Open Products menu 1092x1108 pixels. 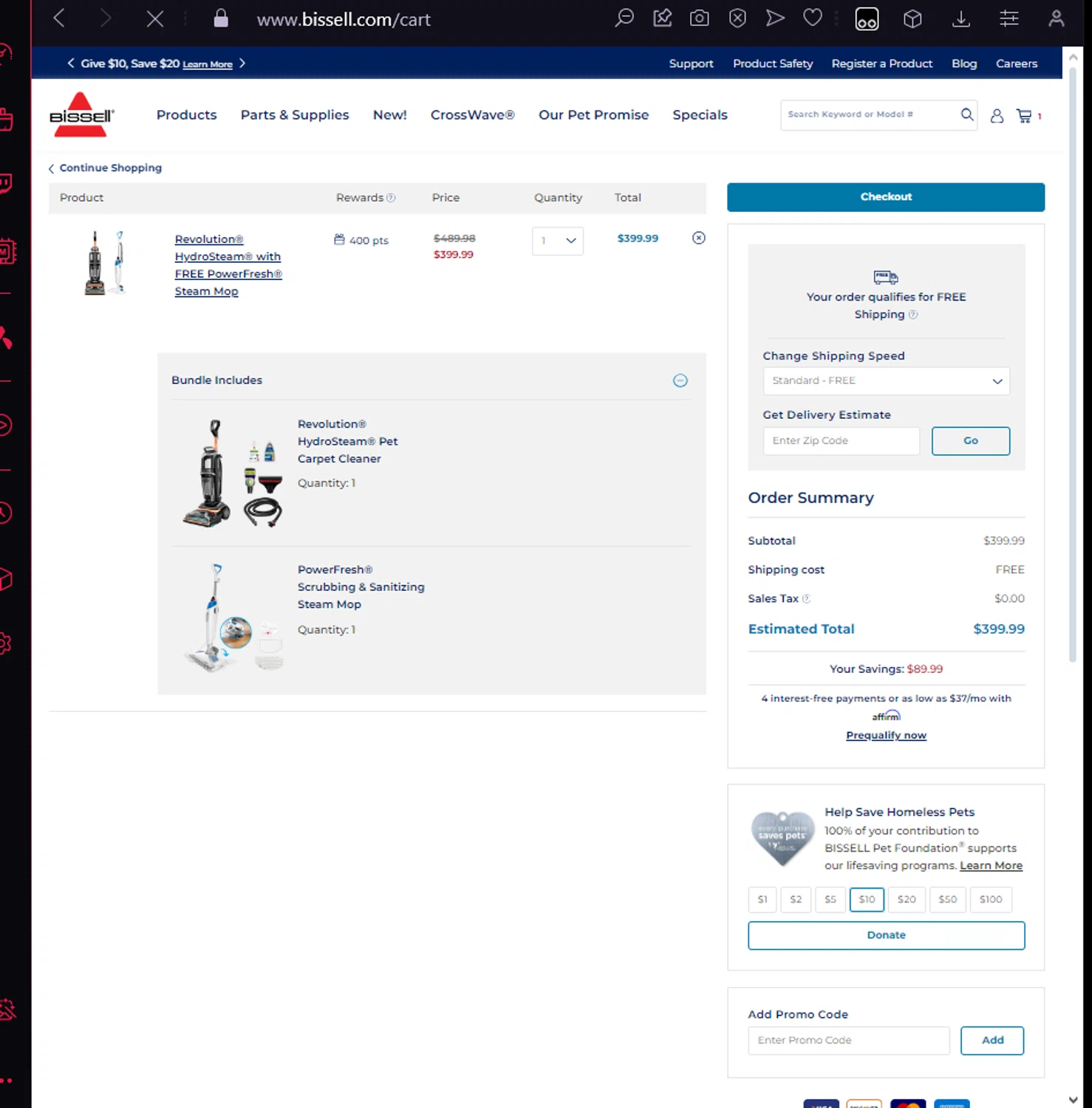coord(186,115)
